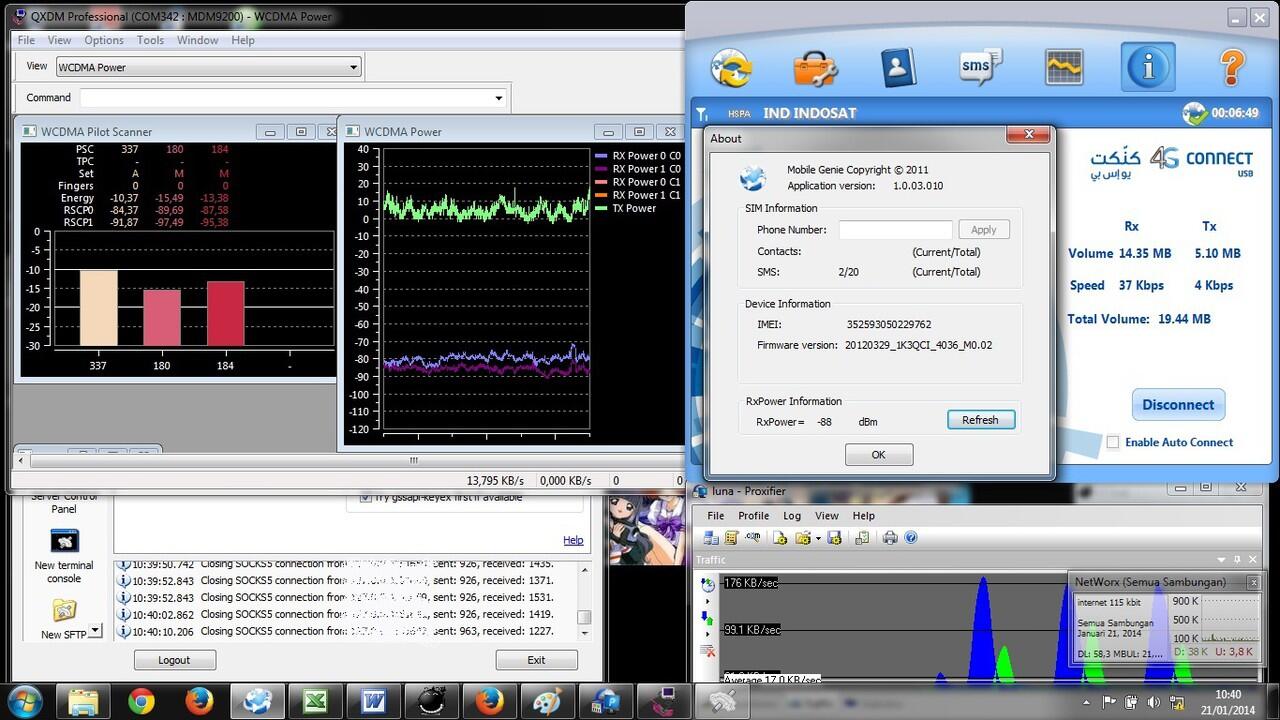Open the Help link in SSH panel
The height and width of the screenshot is (720, 1280).
[x=573, y=540]
